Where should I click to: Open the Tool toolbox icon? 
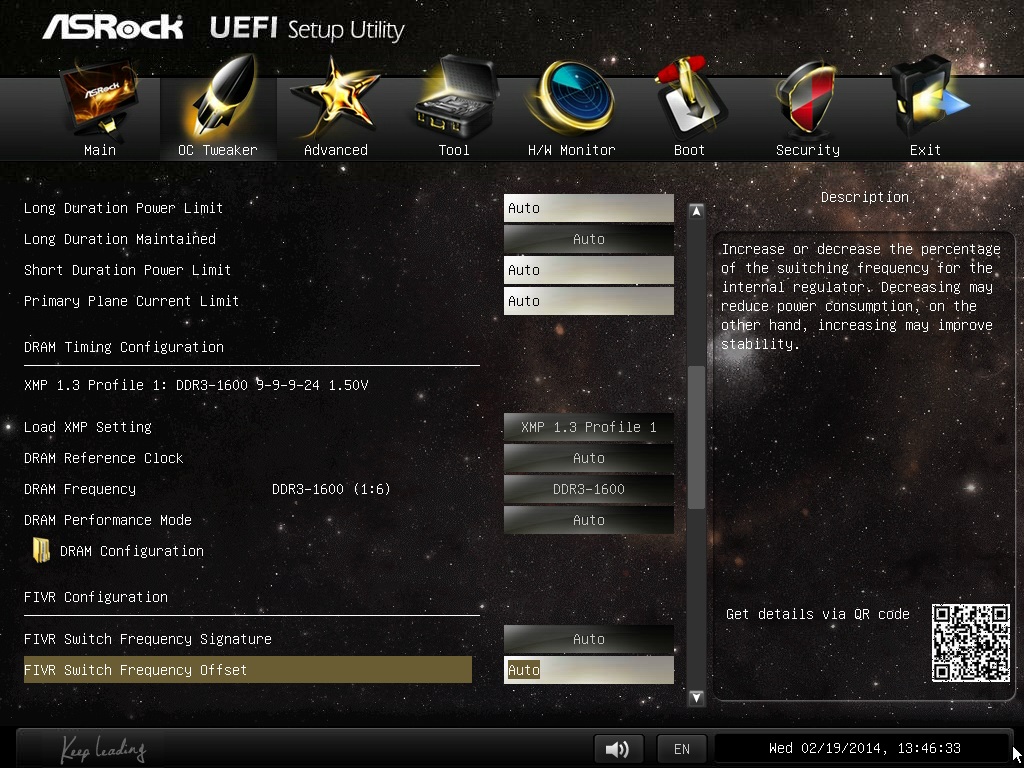click(455, 98)
